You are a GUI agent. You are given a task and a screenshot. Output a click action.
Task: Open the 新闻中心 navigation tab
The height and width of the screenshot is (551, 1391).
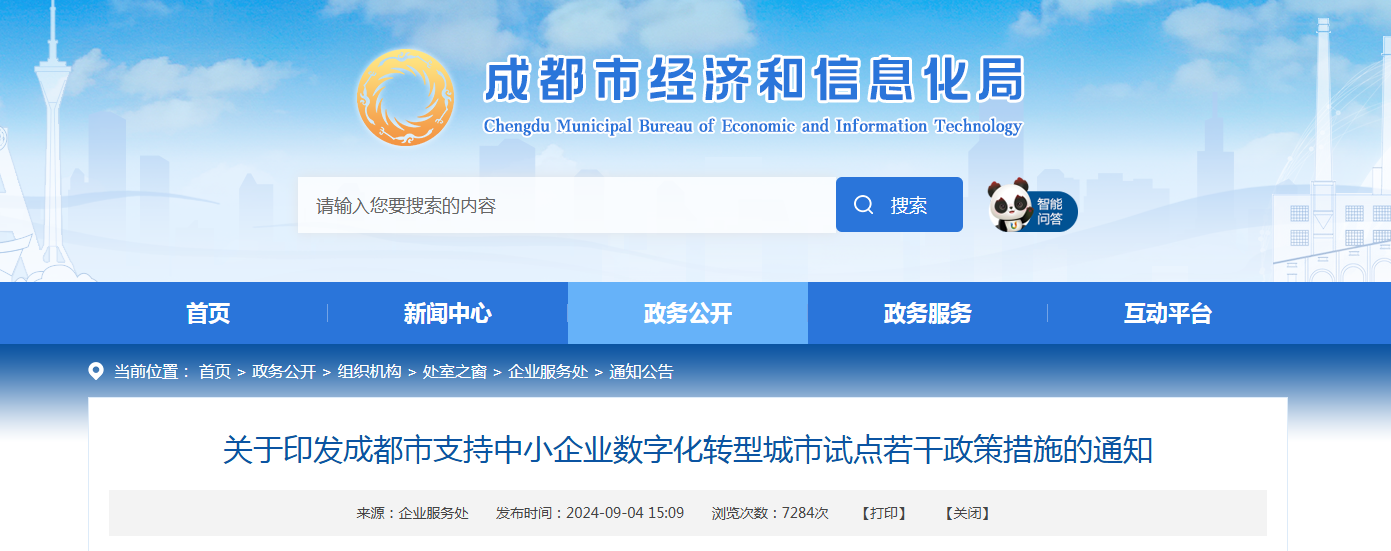pos(448,313)
